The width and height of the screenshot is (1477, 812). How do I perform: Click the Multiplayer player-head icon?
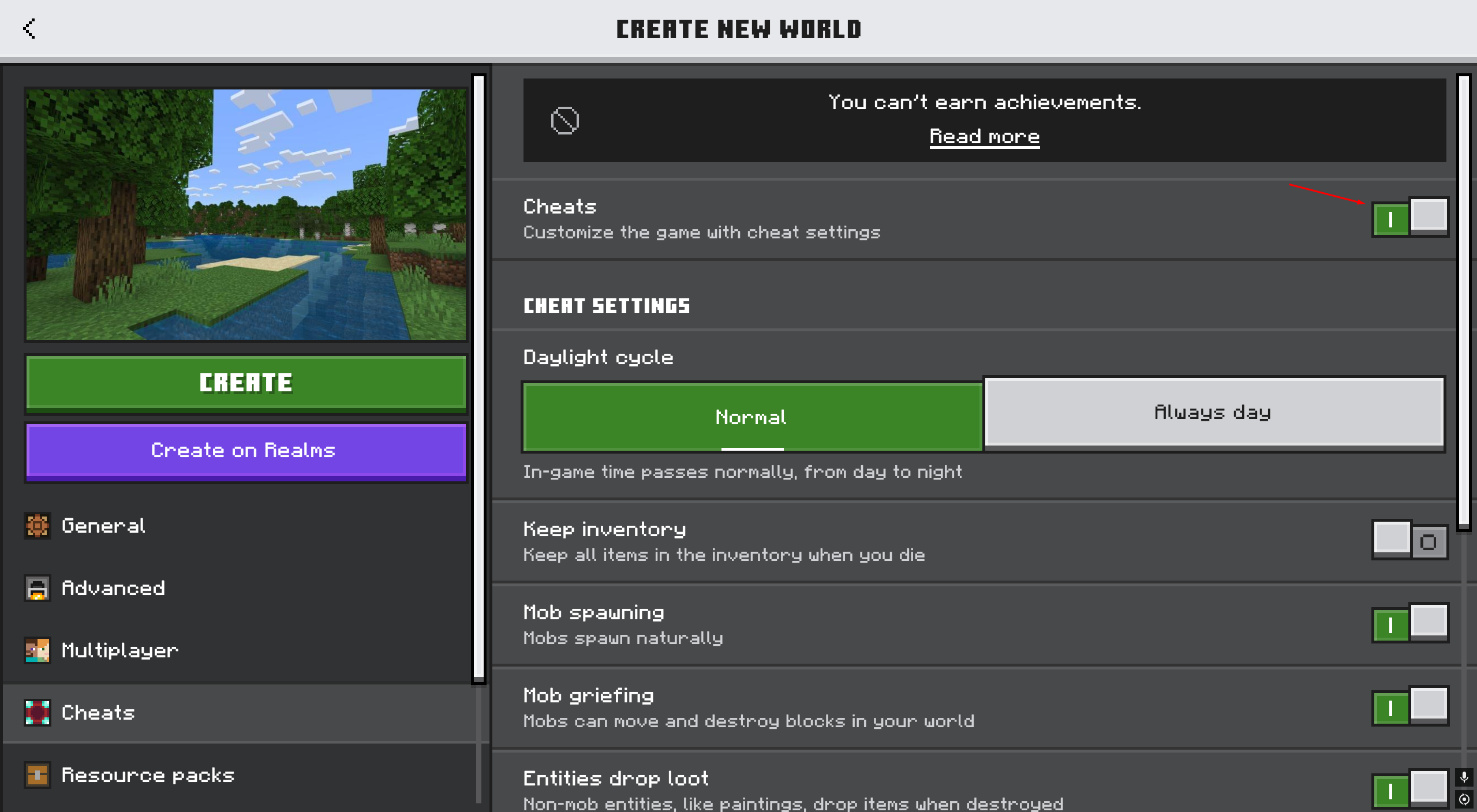[x=37, y=651]
